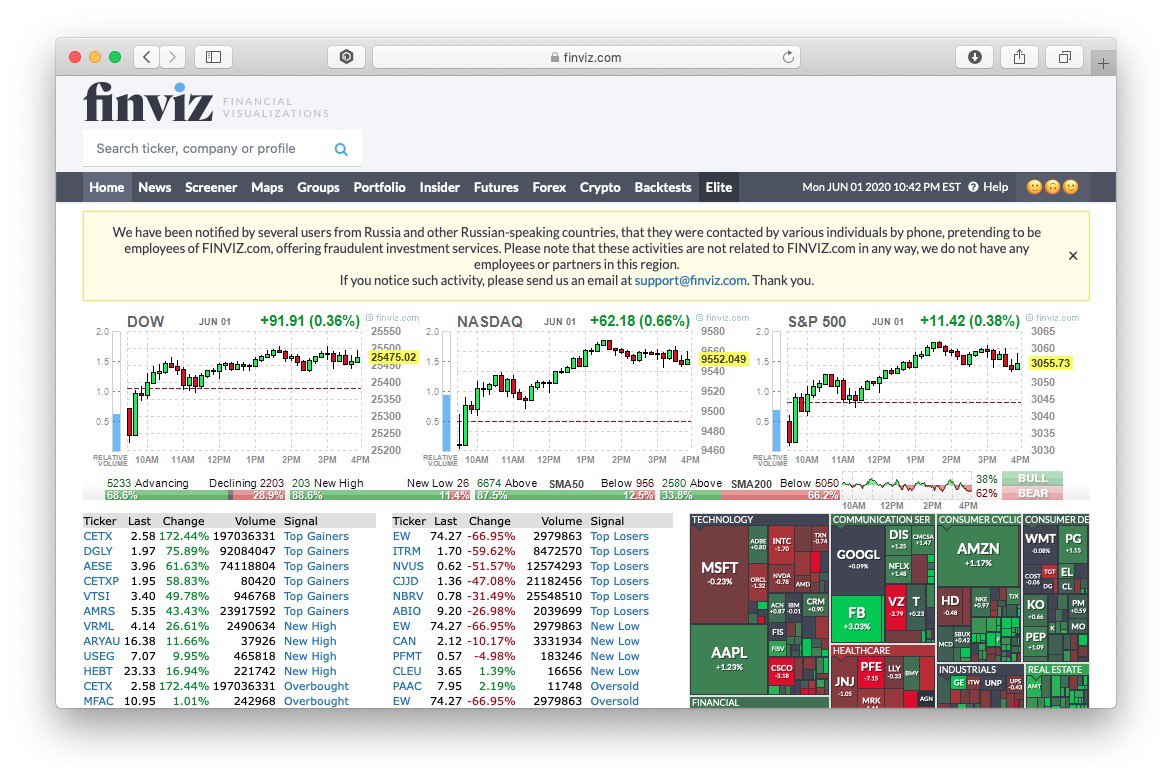Click the first smiley theme emoji
1172x782 pixels.
tap(1034, 187)
